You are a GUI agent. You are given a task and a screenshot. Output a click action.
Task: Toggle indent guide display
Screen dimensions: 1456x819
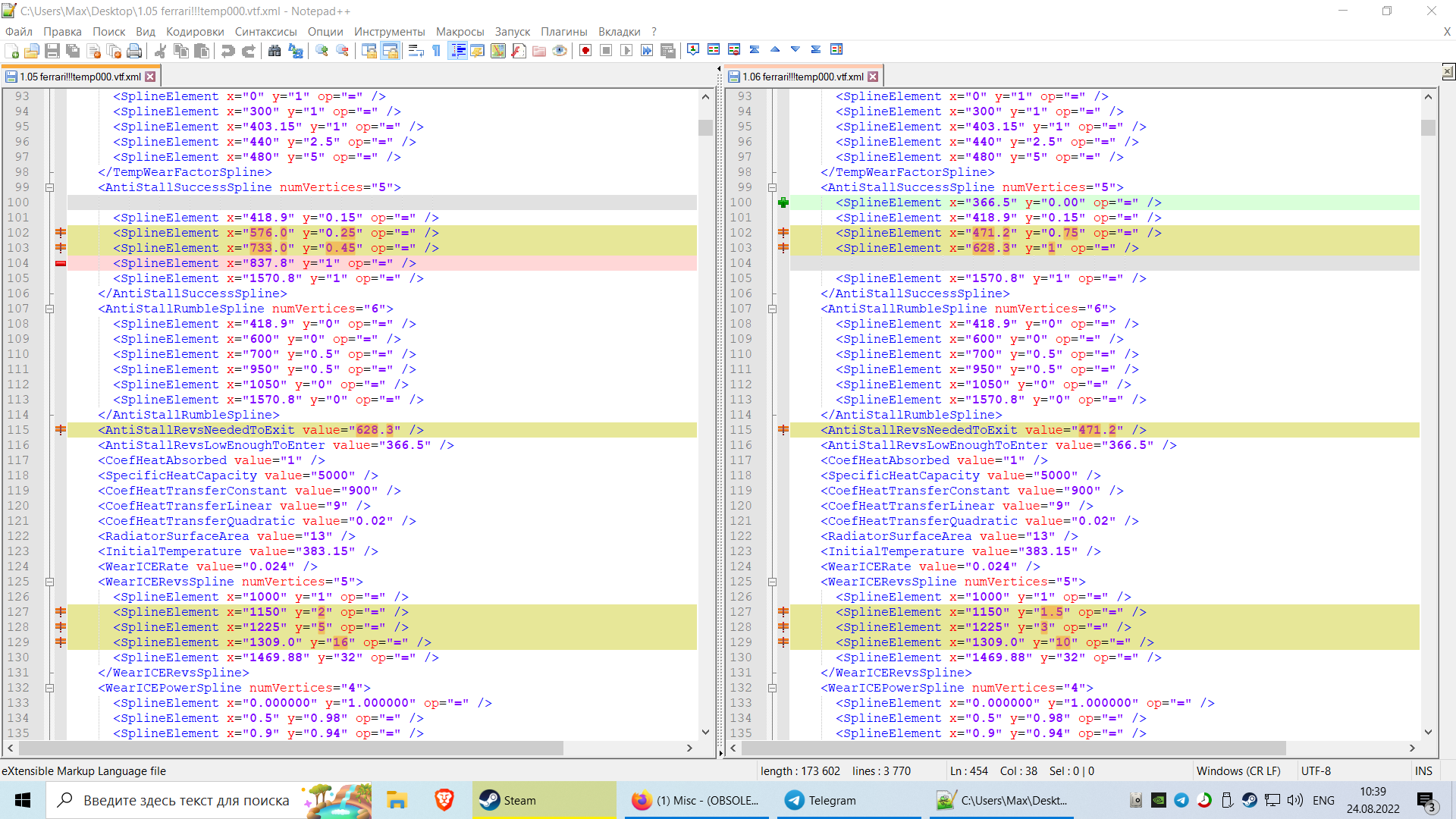[457, 51]
